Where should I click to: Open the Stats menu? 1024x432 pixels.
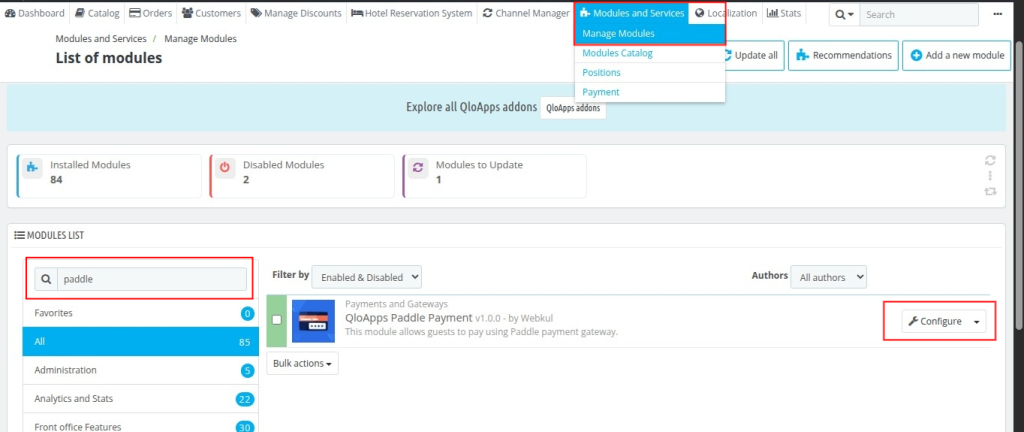coord(784,13)
